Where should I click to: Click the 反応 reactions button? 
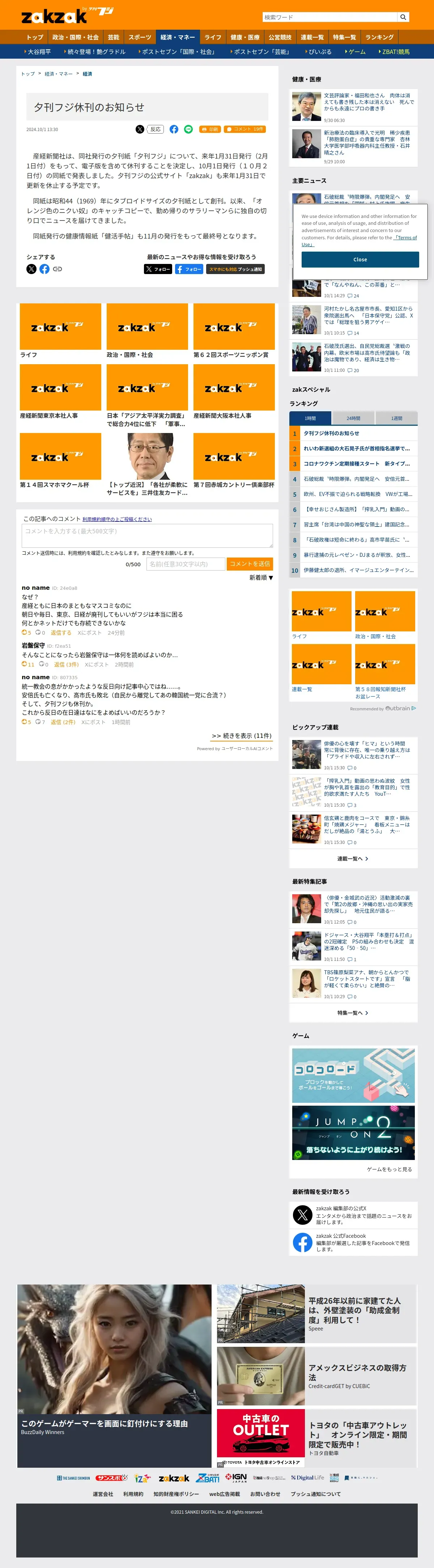pos(156,129)
